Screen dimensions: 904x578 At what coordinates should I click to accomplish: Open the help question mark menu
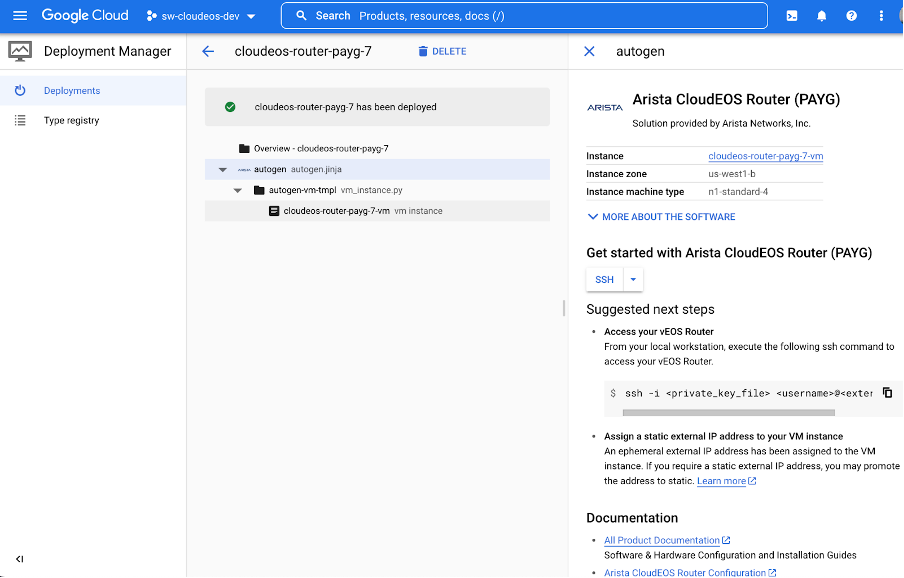click(852, 16)
